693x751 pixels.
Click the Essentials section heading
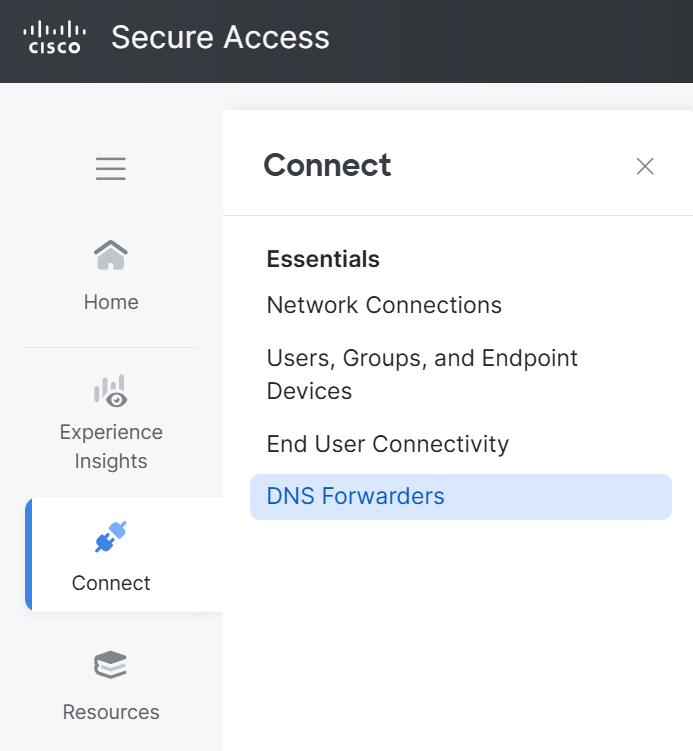(x=323, y=259)
